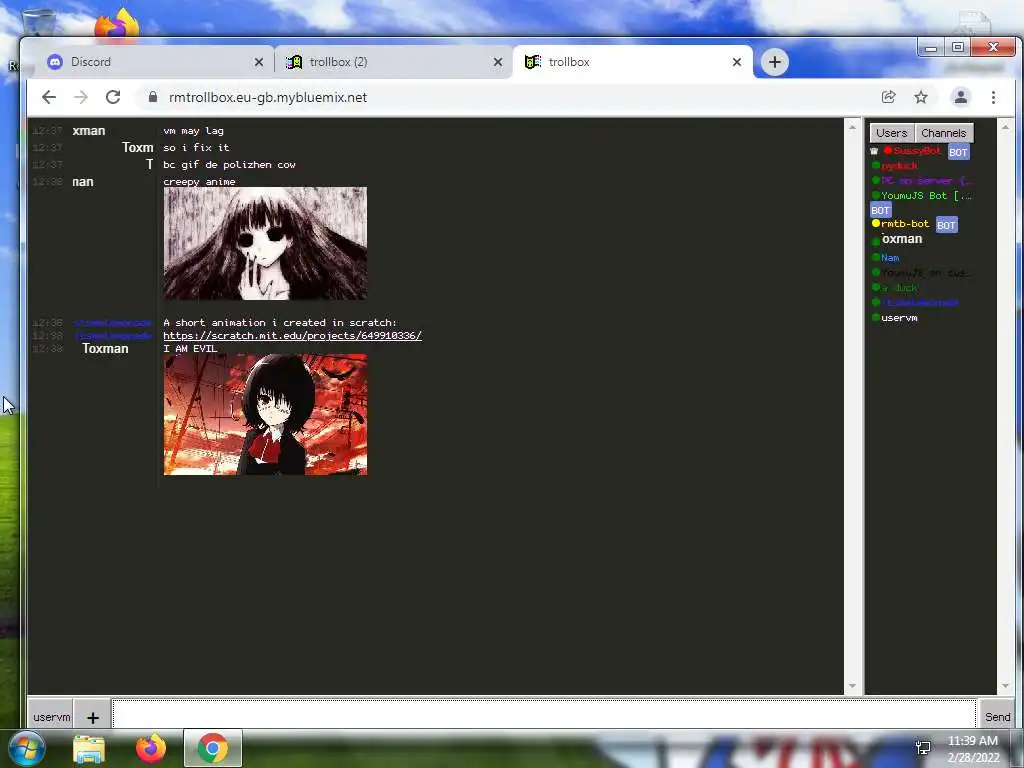Click 'bc gif de polizhen cow' message
This screenshot has height=768, width=1024.
(x=229, y=165)
